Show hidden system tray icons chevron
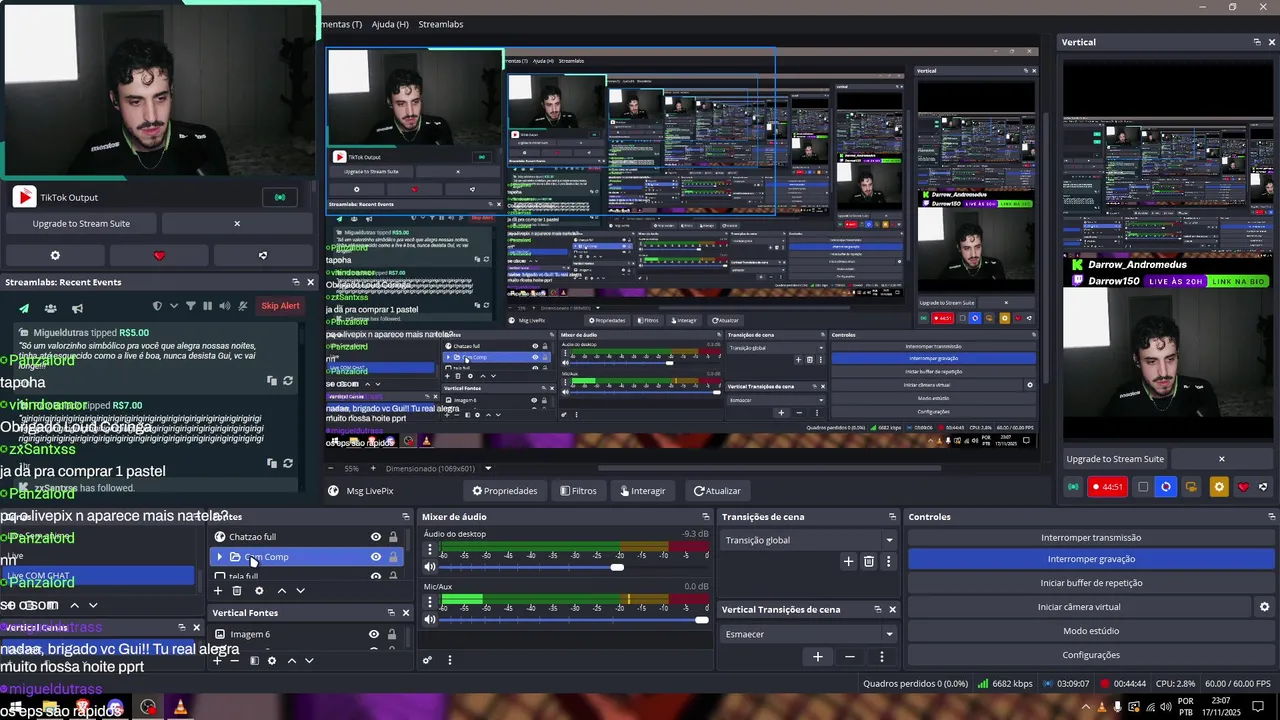Screen dimensions: 1280x720 [x=1085, y=708]
